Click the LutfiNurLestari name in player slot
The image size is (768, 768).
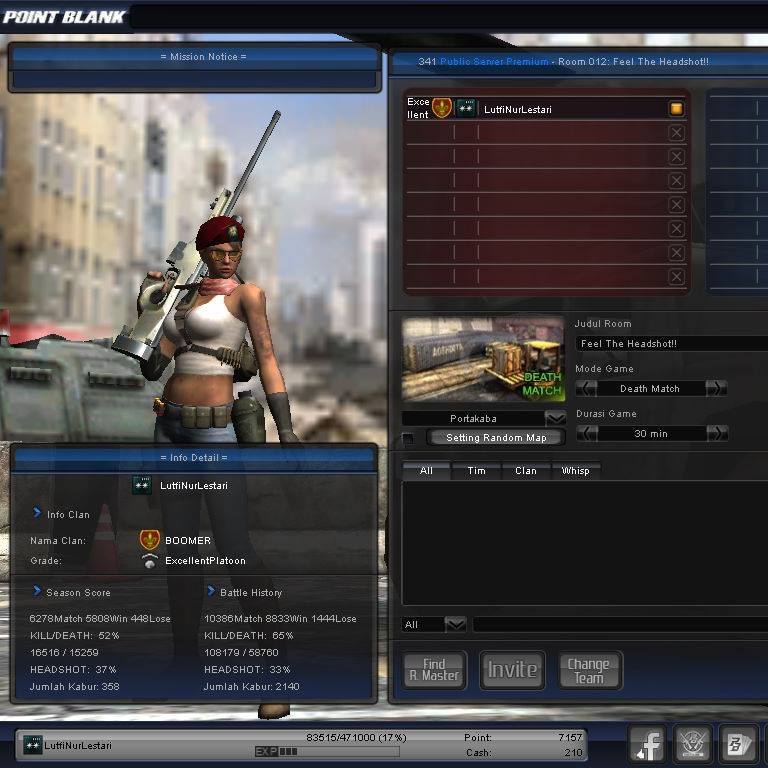coord(518,109)
